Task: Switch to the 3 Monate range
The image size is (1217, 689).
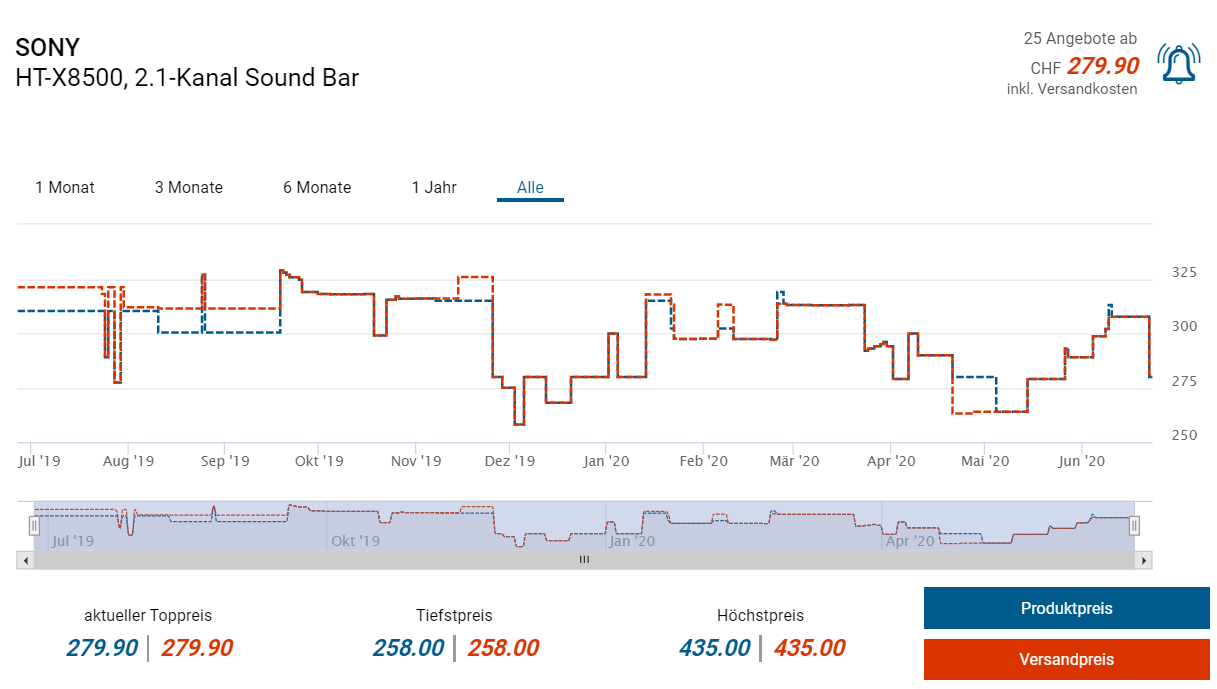Action: 189,187
